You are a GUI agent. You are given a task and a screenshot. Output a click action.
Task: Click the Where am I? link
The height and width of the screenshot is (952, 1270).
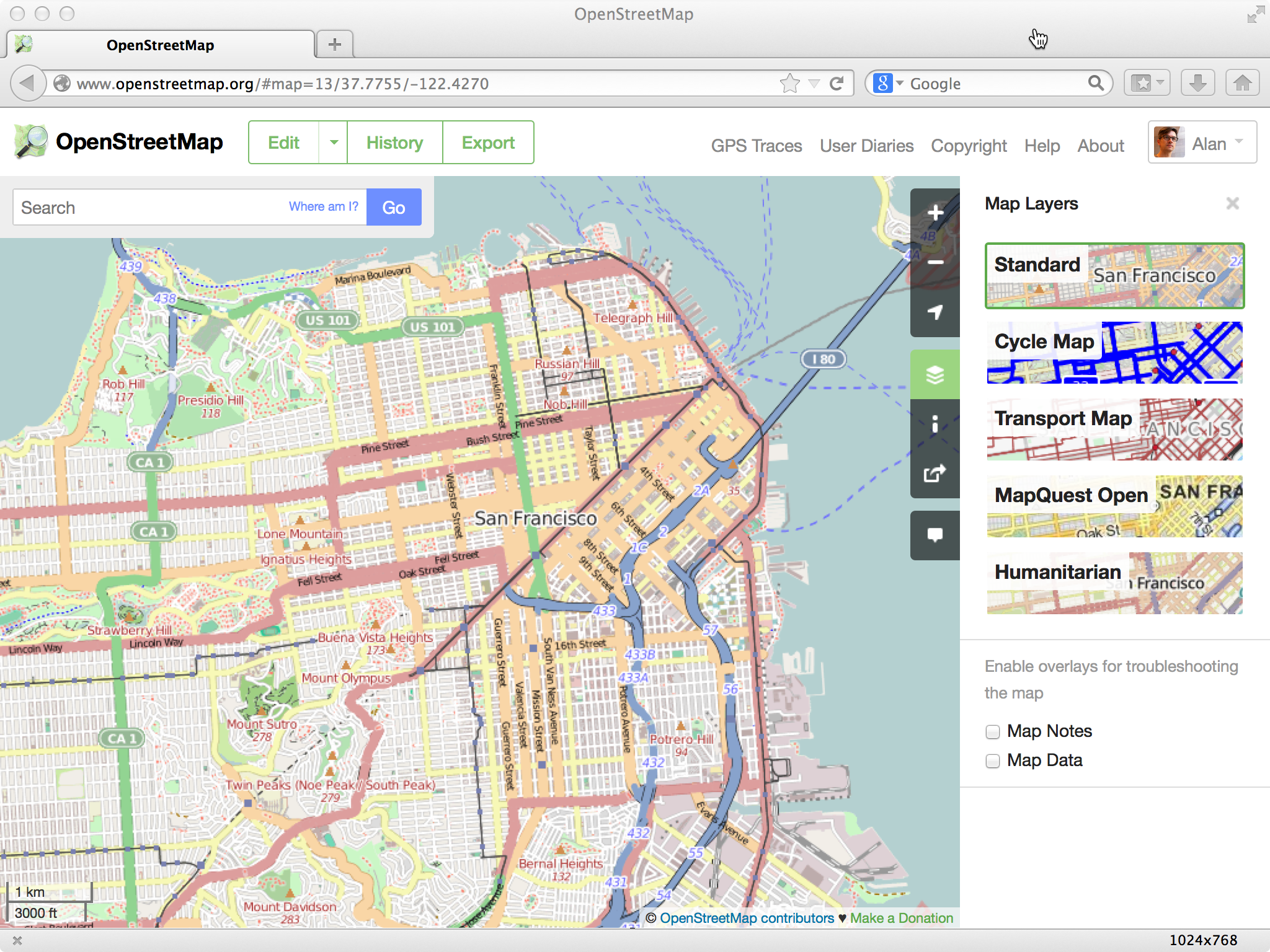pos(323,206)
